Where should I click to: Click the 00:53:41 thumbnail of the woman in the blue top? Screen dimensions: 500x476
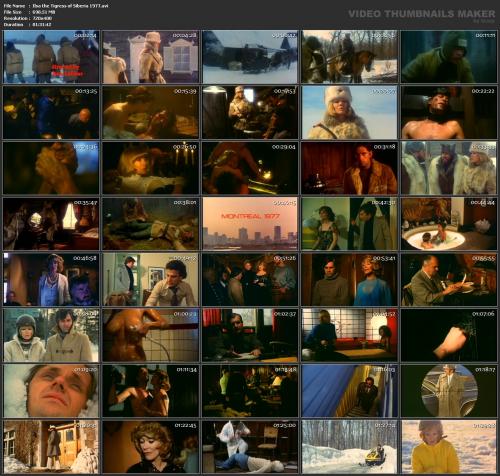coord(349,280)
